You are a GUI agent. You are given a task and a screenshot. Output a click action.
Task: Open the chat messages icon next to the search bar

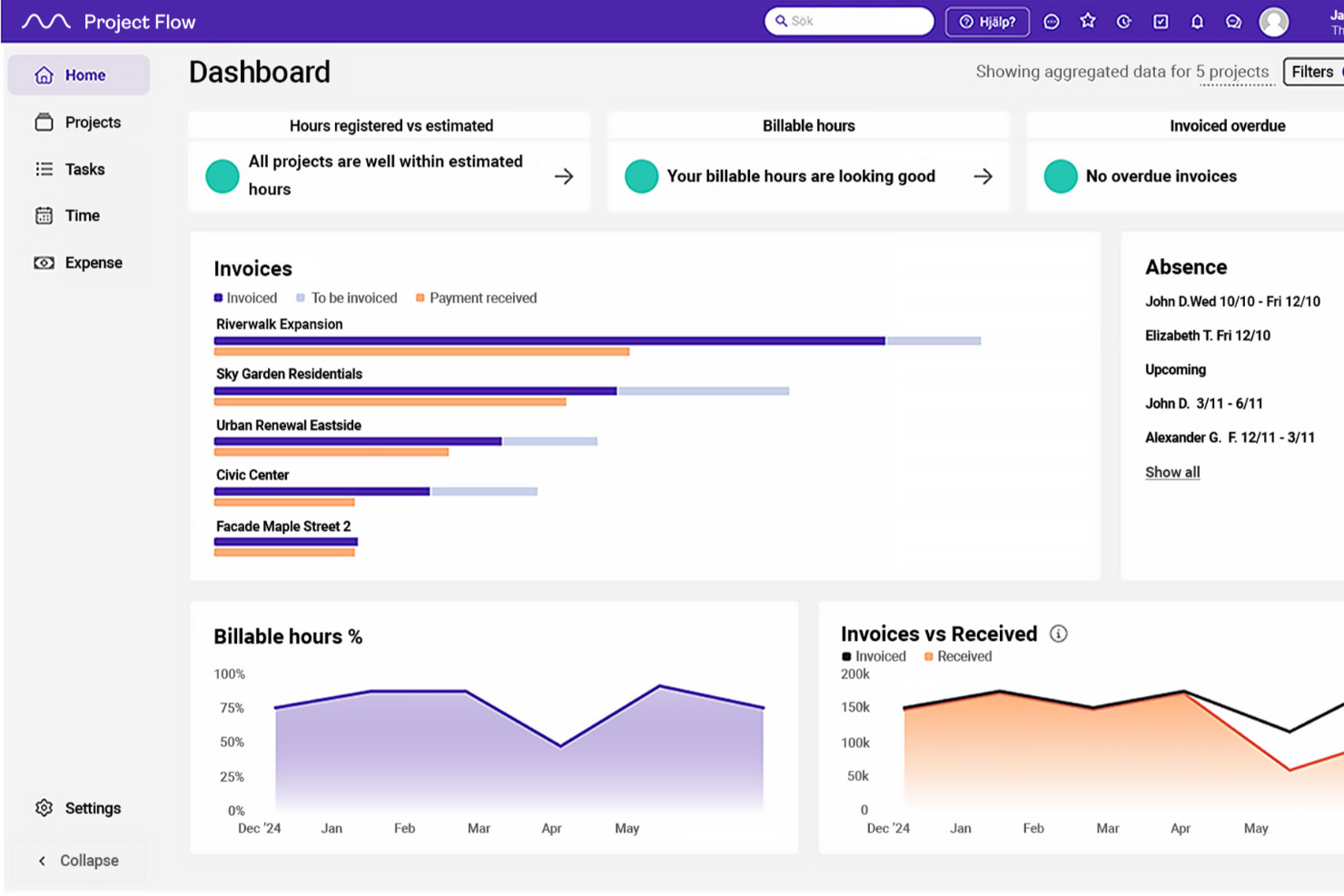[1233, 21]
